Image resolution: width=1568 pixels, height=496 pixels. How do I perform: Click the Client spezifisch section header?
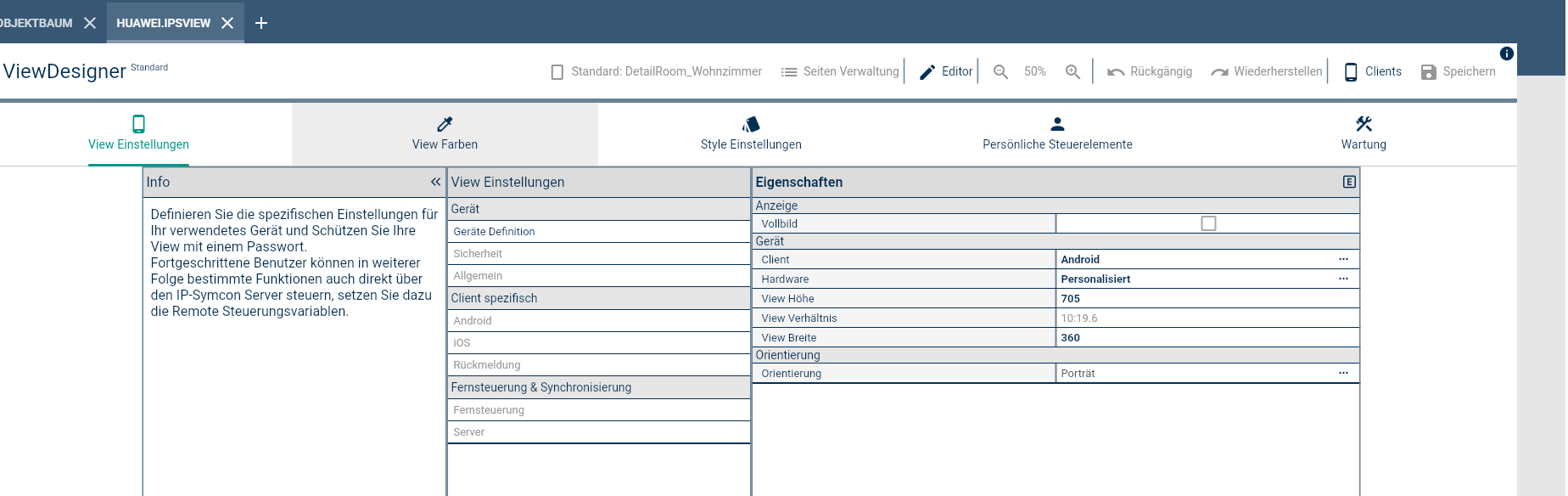(x=599, y=298)
